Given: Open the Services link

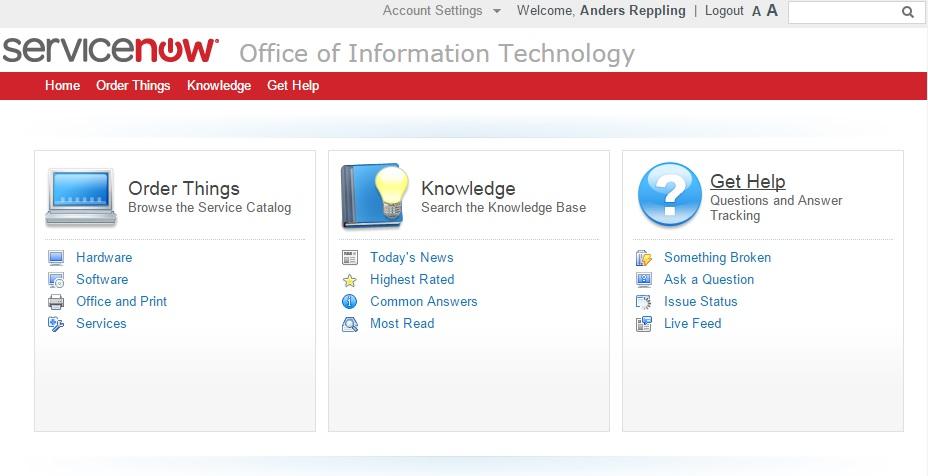Looking at the screenshot, I should [x=101, y=323].
